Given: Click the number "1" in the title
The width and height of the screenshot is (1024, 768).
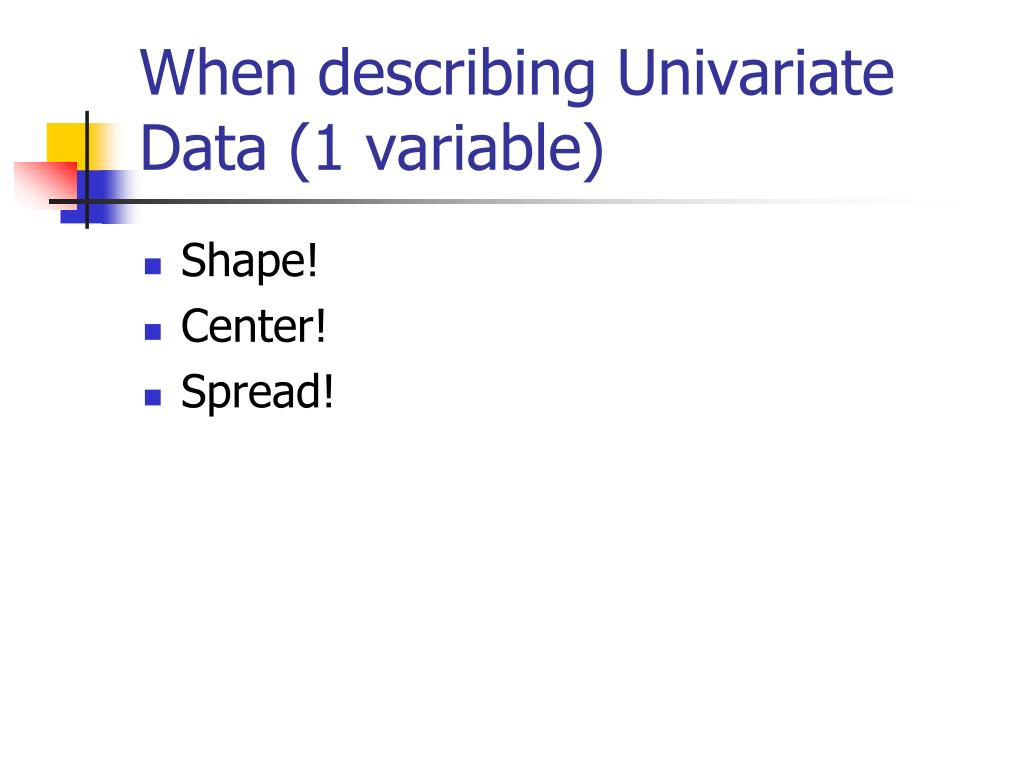Looking at the screenshot, I should click(x=329, y=148).
